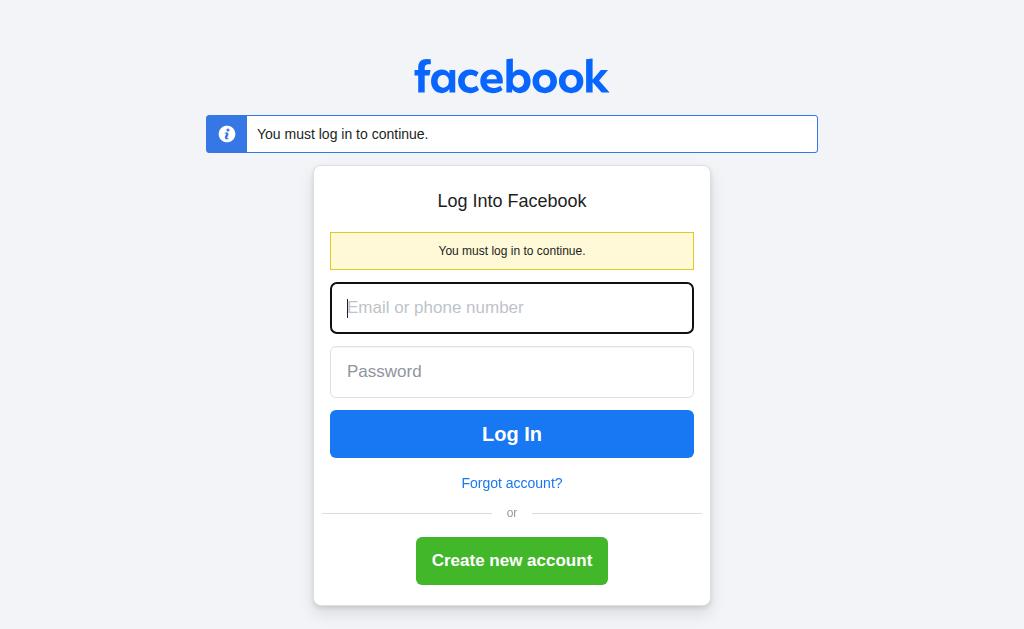
Task: Click the "Password" placeholder text
Action: coord(384,372)
